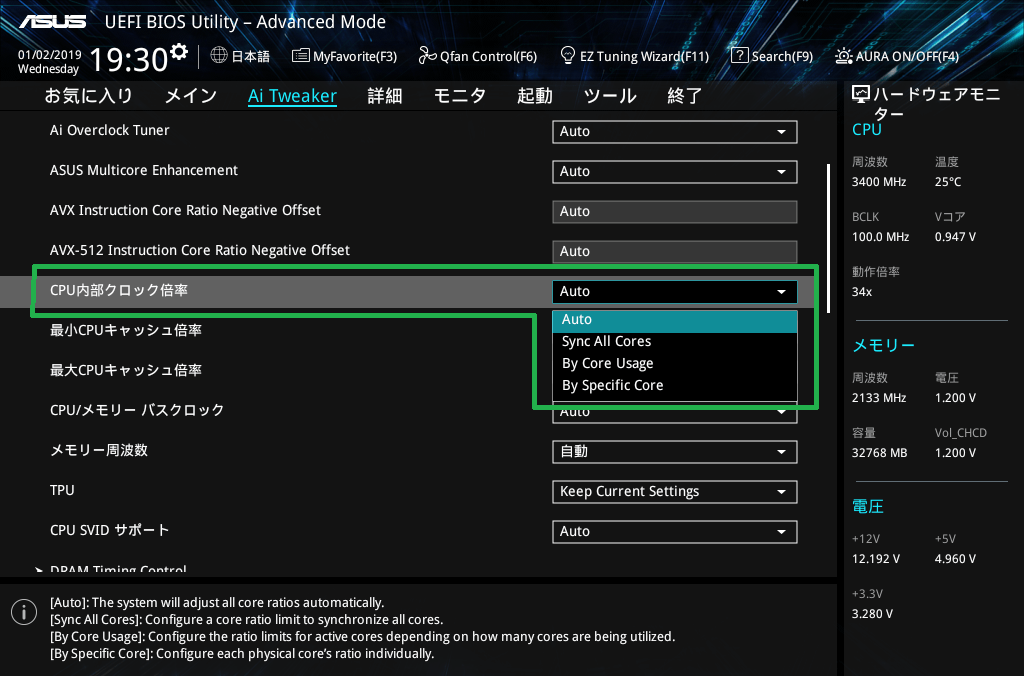1024x676 pixels.
Task: Click the 32768 MB memory capacity value
Action: pos(880,453)
